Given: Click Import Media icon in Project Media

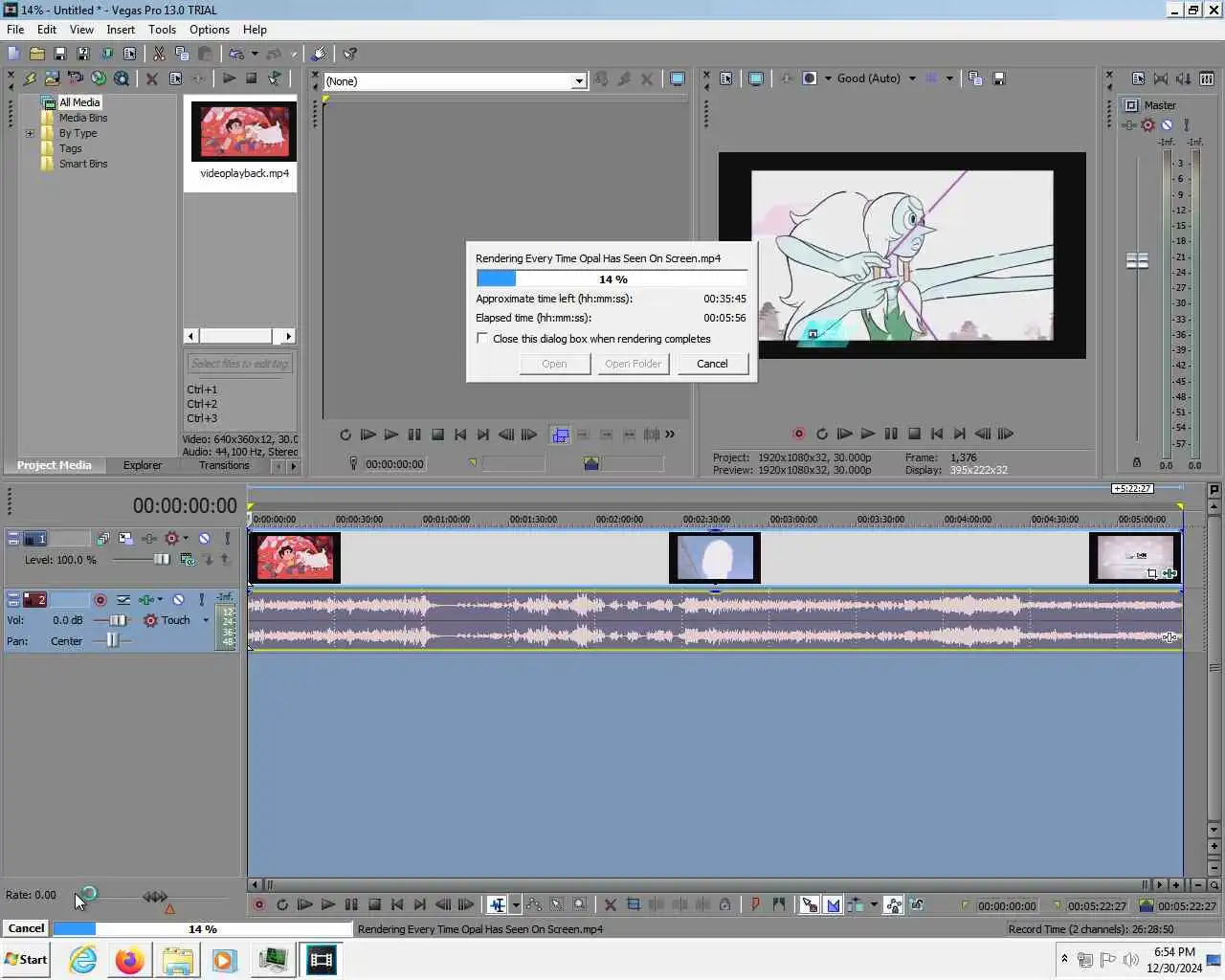Looking at the screenshot, I should coord(52,78).
